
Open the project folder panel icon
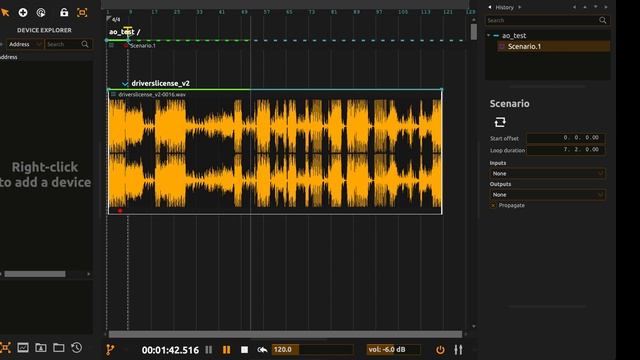(x=59, y=348)
